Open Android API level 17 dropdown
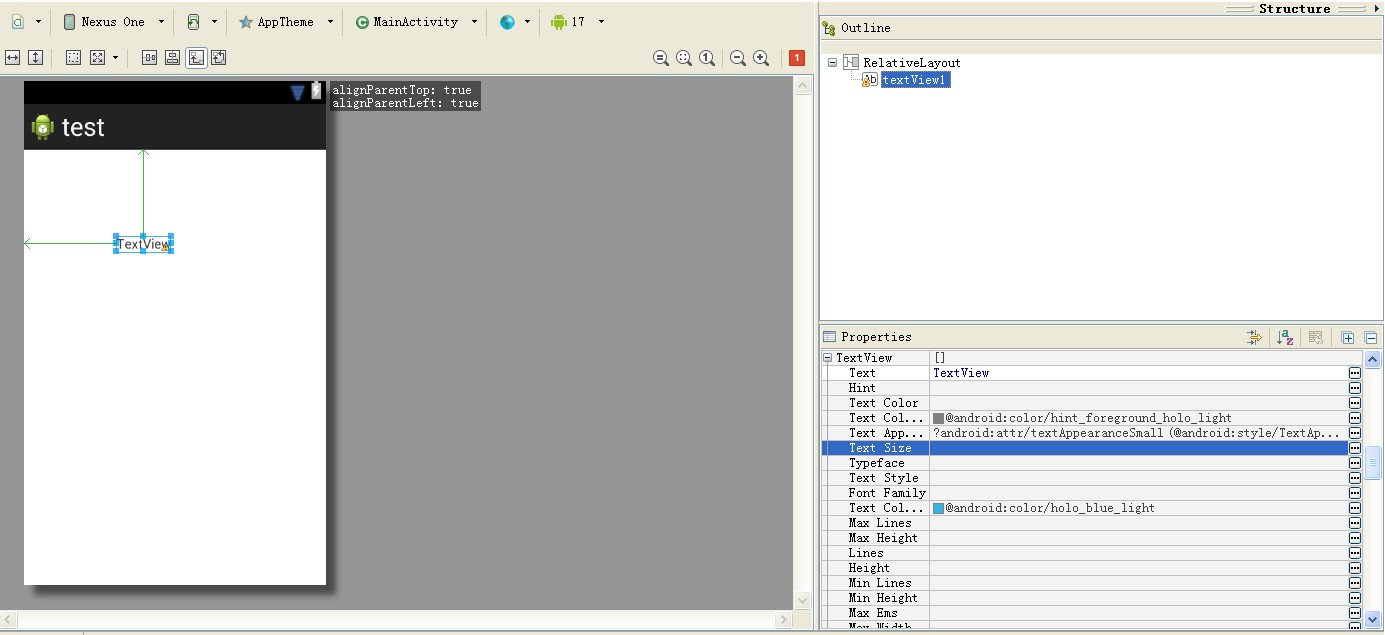Viewport: 1385px width, 635px height. pyautogui.click(x=579, y=22)
